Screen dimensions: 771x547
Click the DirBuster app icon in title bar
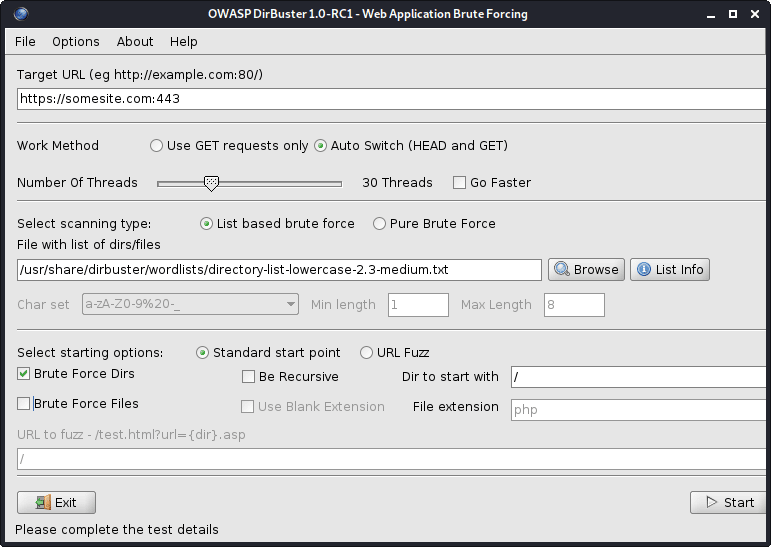(22, 14)
